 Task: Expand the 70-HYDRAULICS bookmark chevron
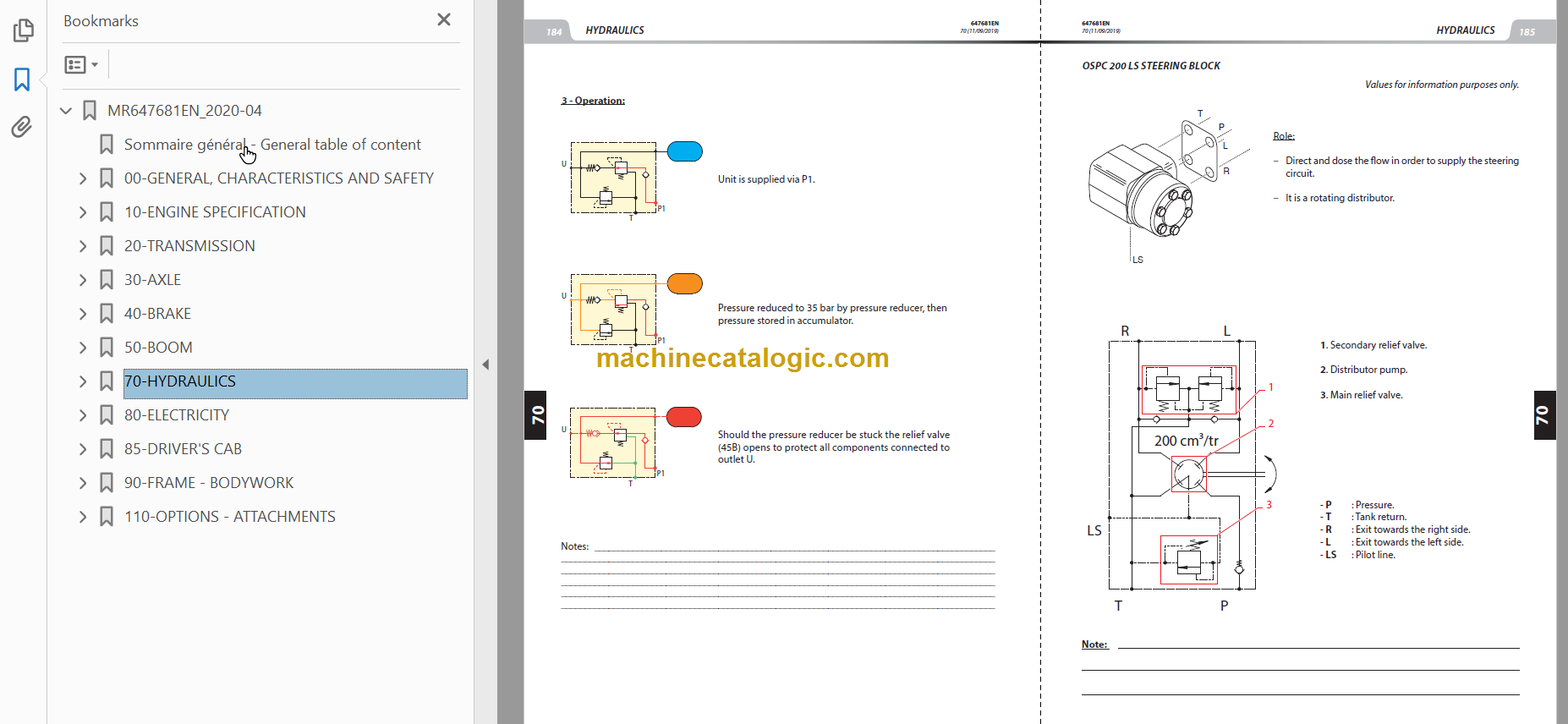point(83,381)
